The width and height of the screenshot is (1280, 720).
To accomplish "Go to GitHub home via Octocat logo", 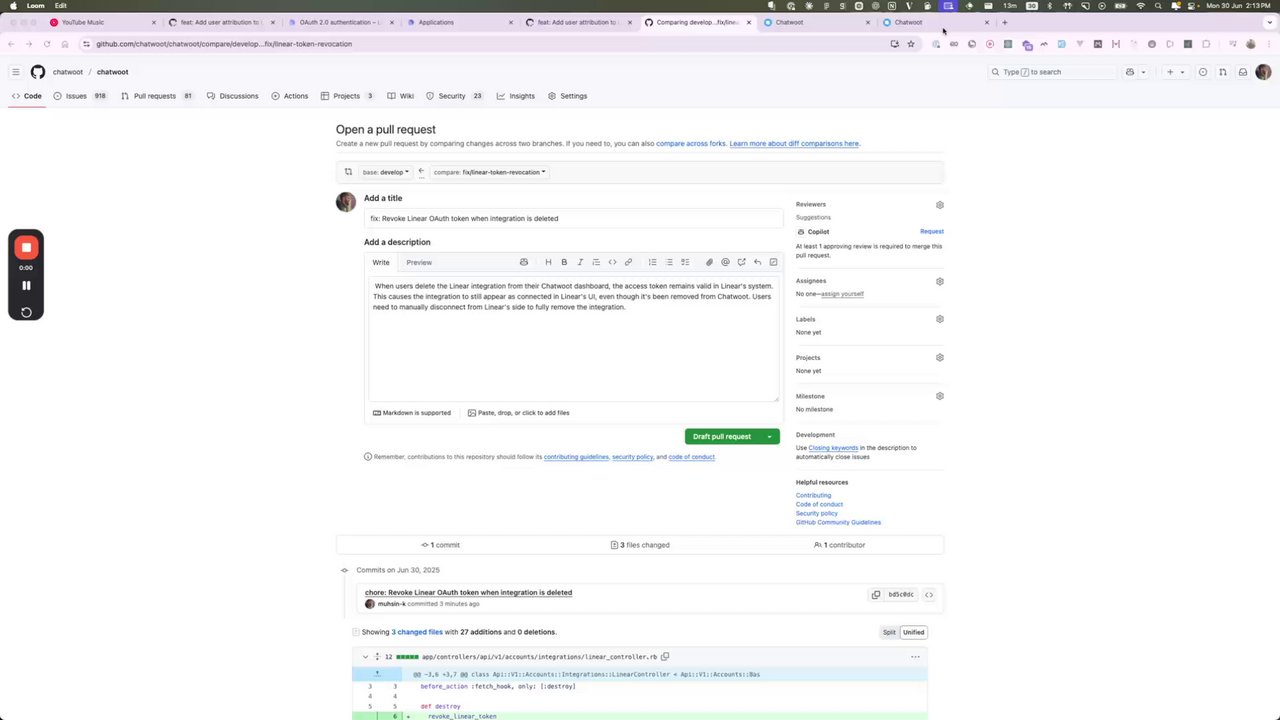I will (x=38, y=72).
